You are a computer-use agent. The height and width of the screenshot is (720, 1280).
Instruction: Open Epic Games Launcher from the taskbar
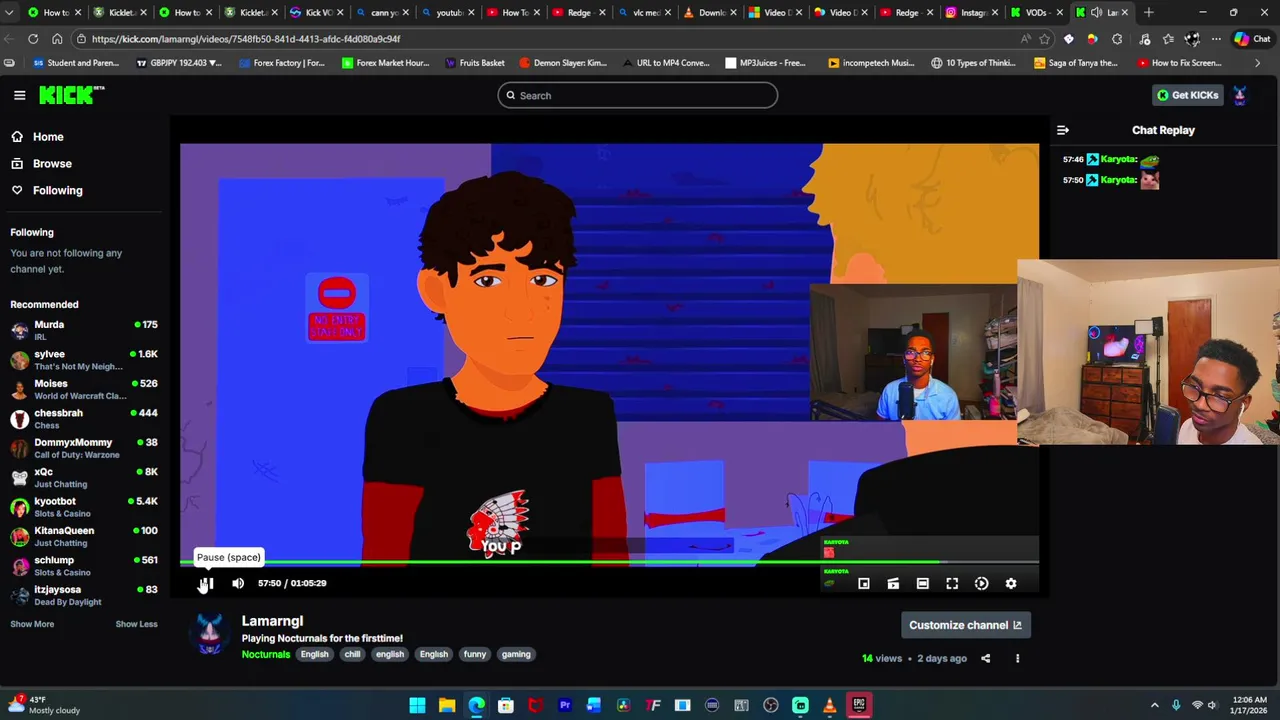(859, 705)
